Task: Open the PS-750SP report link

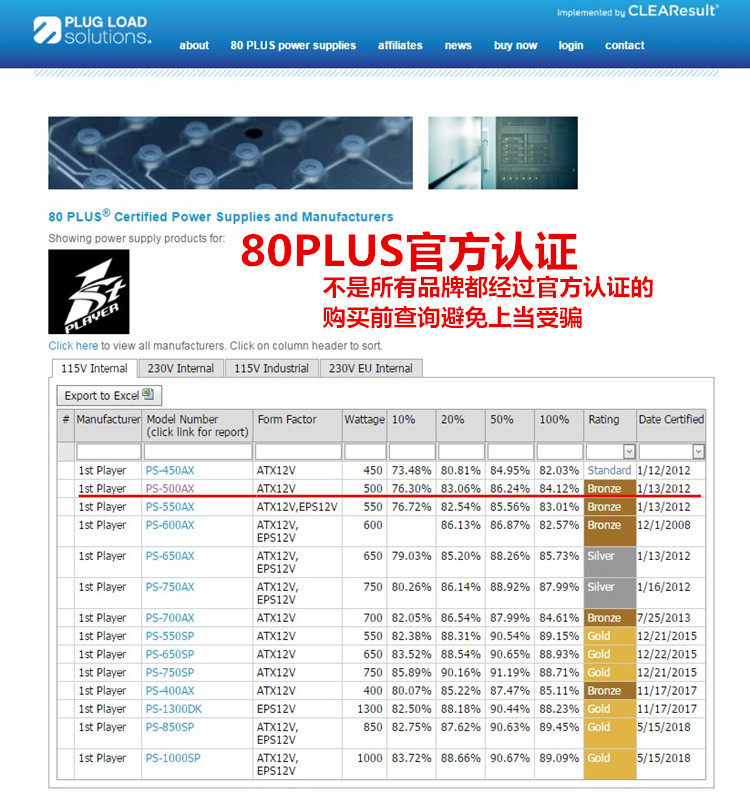Action: click(x=170, y=673)
